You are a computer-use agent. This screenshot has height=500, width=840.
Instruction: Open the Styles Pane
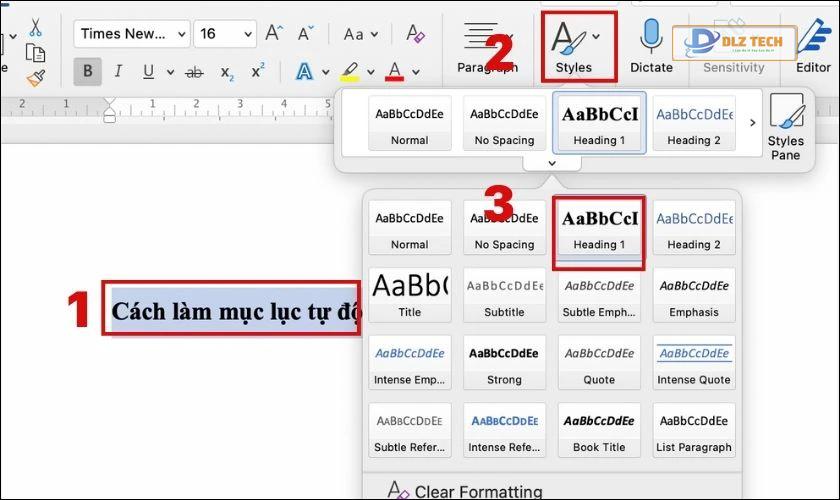786,127
